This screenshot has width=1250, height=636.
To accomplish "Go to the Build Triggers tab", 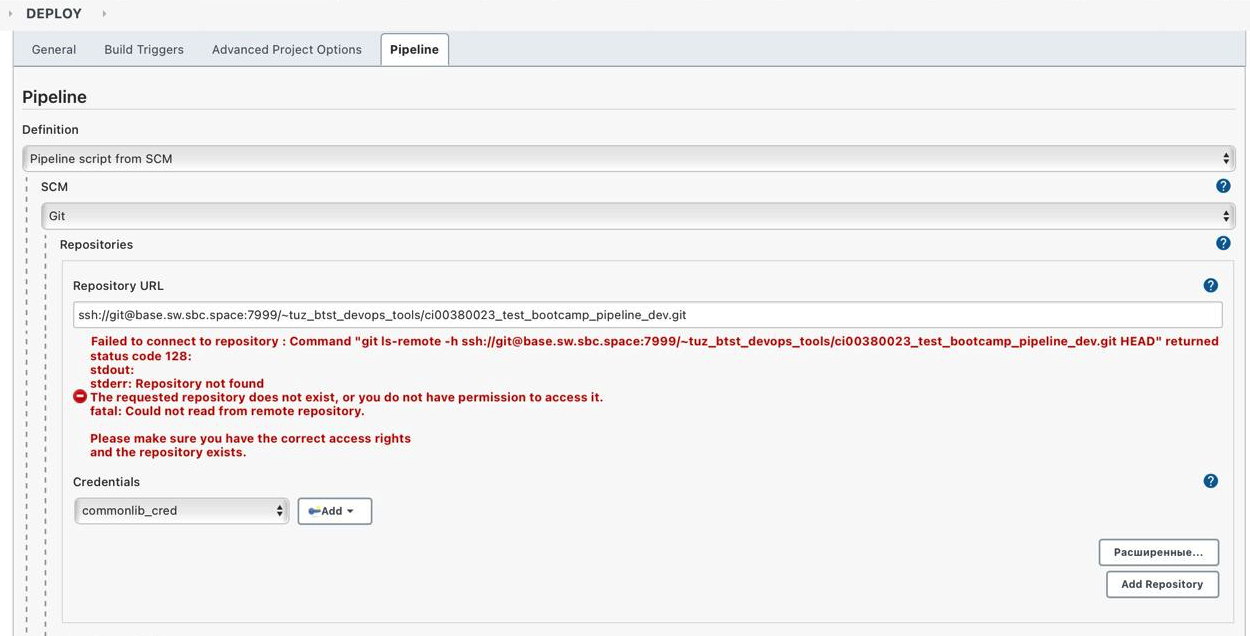I will coord(144,50).
